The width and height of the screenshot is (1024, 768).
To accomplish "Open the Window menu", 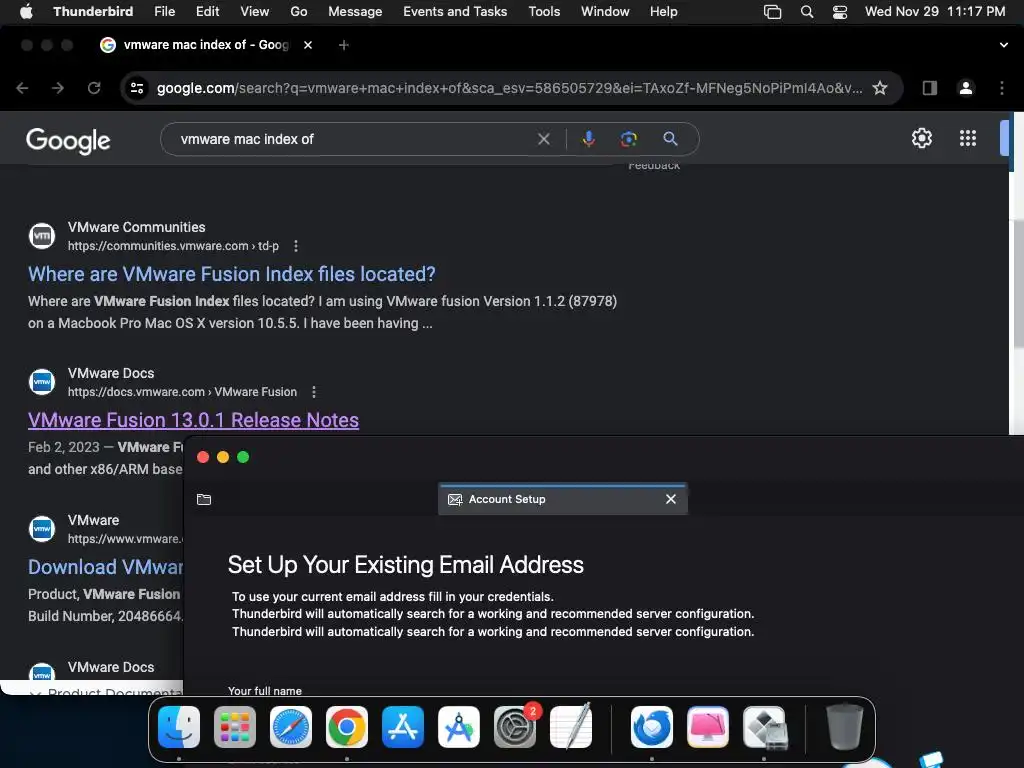I will [x=605, y=11].
